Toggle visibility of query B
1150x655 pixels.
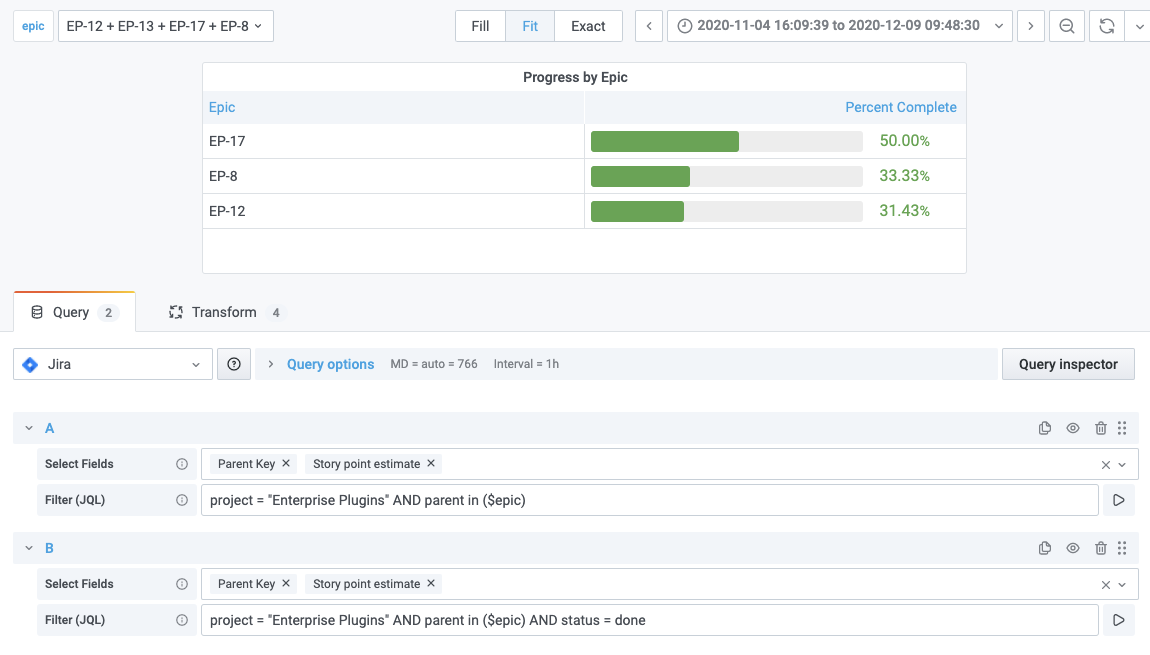pos(1073,547)
